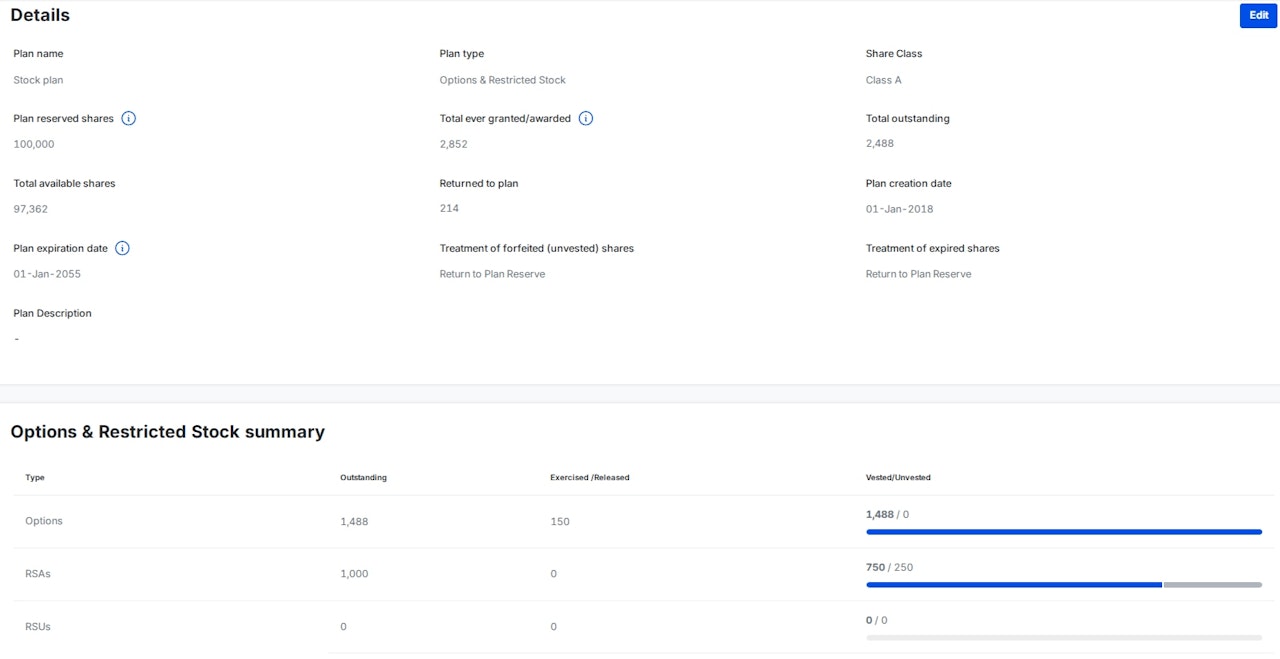This screenshot has height=659, width=1280.
Task: Click the Options exercised value 150
Action: (560, 522)
